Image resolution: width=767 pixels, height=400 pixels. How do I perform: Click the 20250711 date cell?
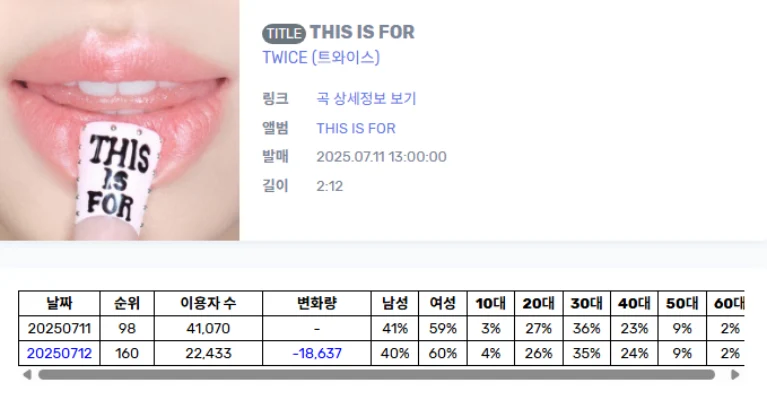click(59, 328)
